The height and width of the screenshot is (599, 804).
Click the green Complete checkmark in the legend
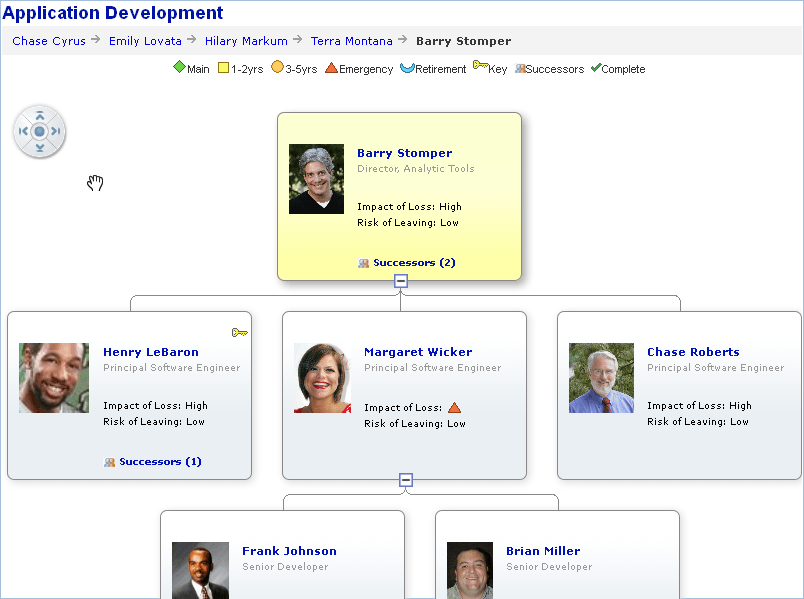pos(595,69)
